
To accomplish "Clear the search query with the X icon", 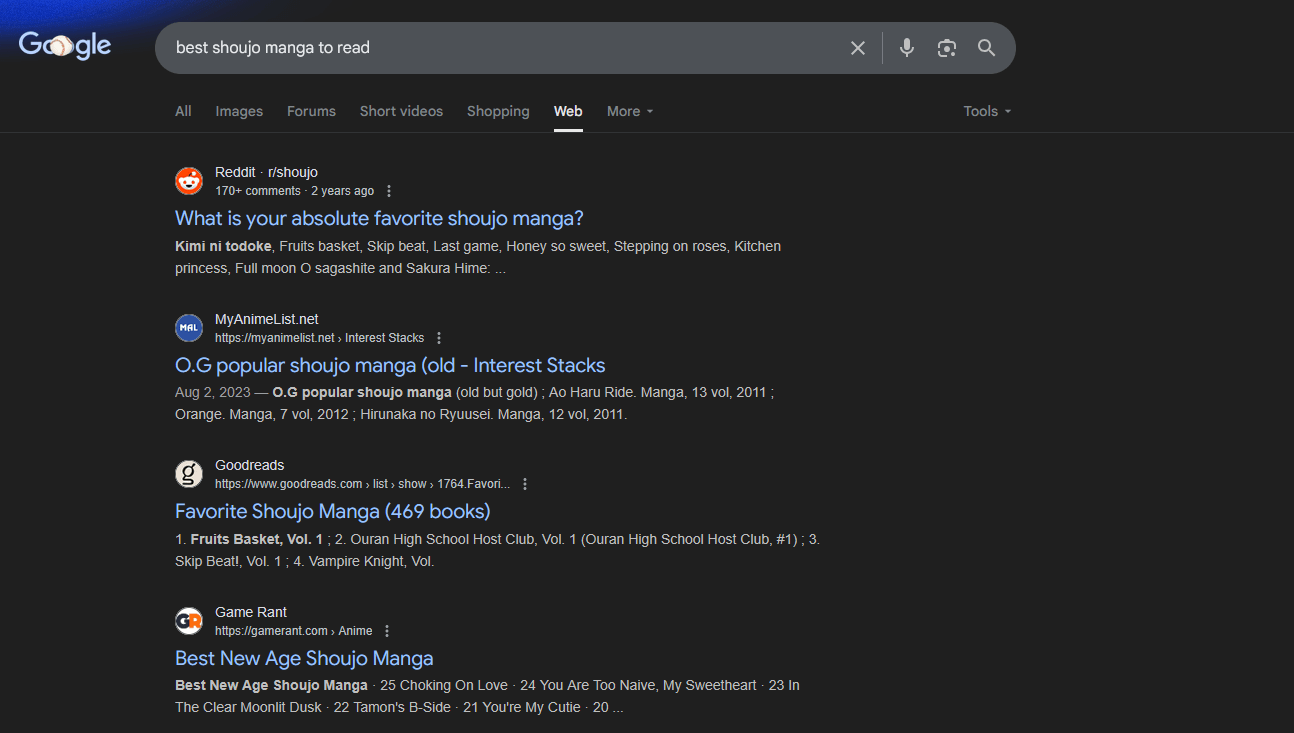I will coord(857,47).
